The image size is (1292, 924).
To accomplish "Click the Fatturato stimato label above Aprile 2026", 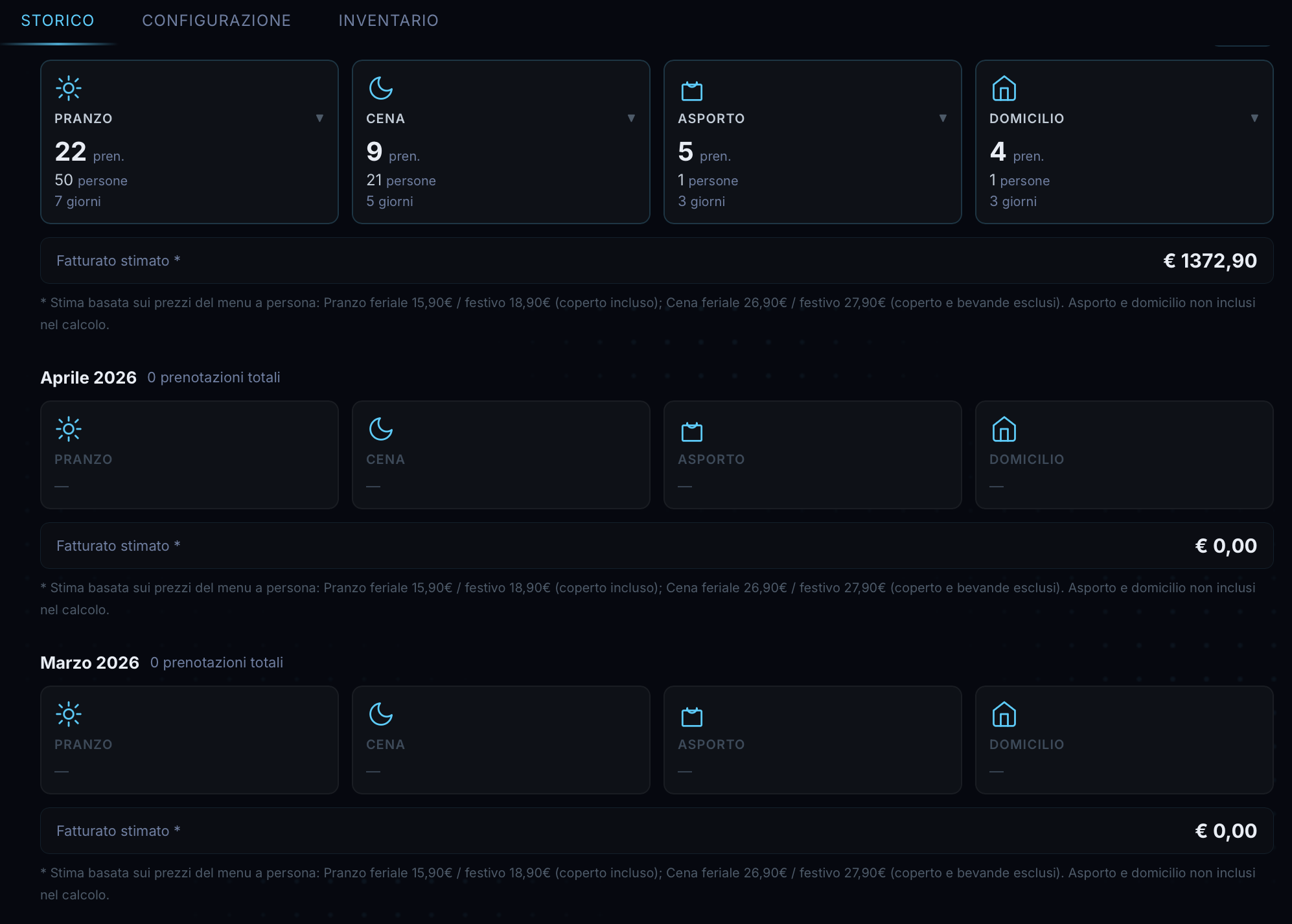I will 119,260.
